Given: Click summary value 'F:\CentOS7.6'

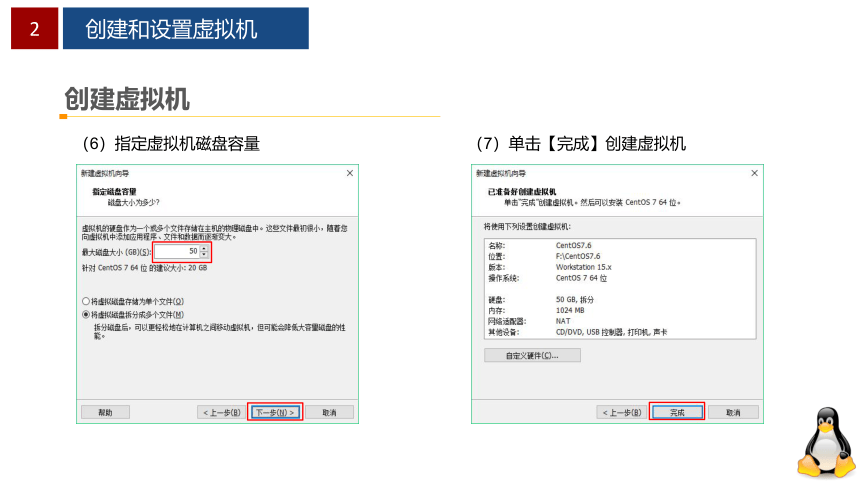Looking at the screenshot, I should [578, 256].
